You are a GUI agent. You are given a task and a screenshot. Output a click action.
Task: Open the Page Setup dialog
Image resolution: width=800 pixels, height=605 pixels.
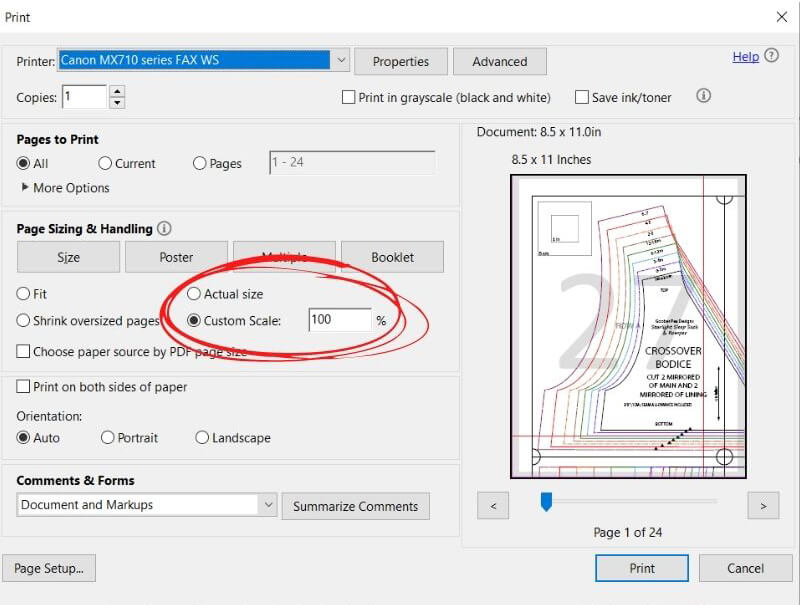(x=49, y=568)
